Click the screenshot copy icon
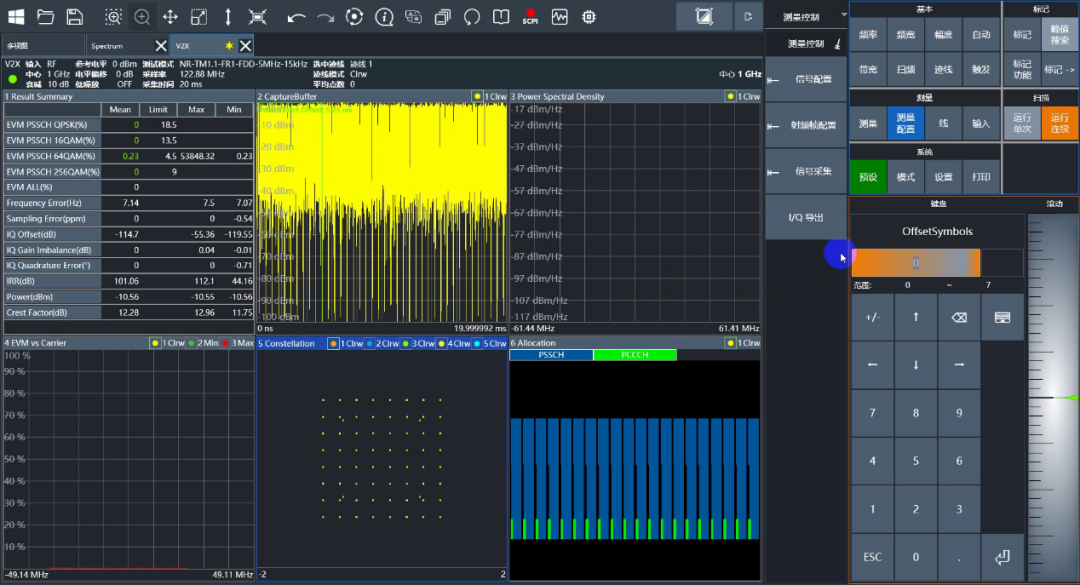 pyautogui.click(x=413, y=17)
